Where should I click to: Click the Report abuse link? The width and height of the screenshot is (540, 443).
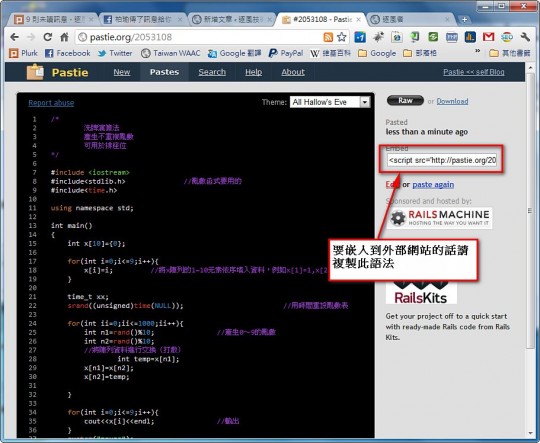point(51,103)
